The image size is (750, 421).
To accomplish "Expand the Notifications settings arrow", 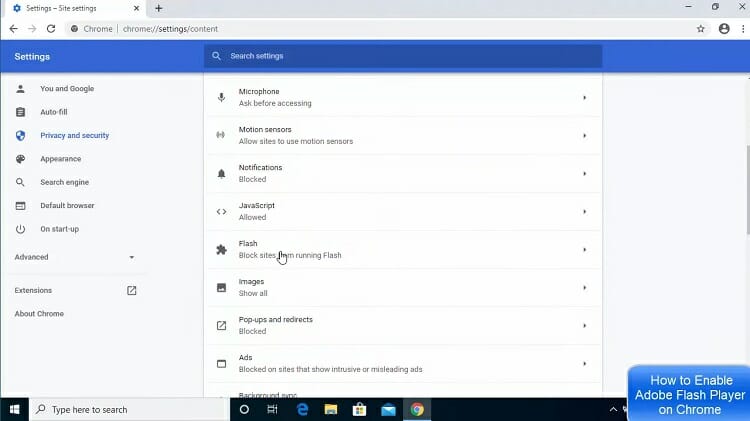I will click(585, 174).
